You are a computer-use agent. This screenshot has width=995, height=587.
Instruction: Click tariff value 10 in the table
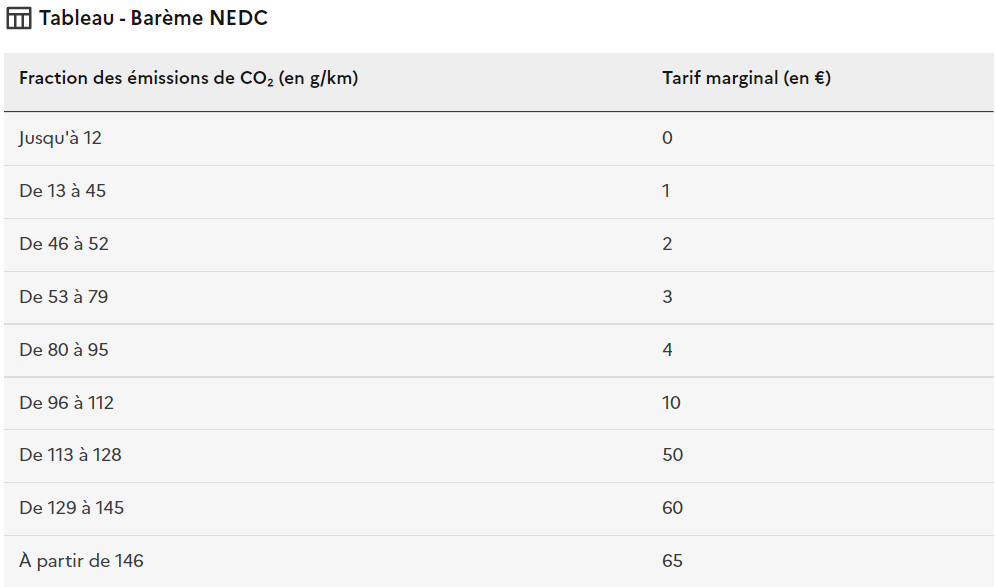click(671, 403)
